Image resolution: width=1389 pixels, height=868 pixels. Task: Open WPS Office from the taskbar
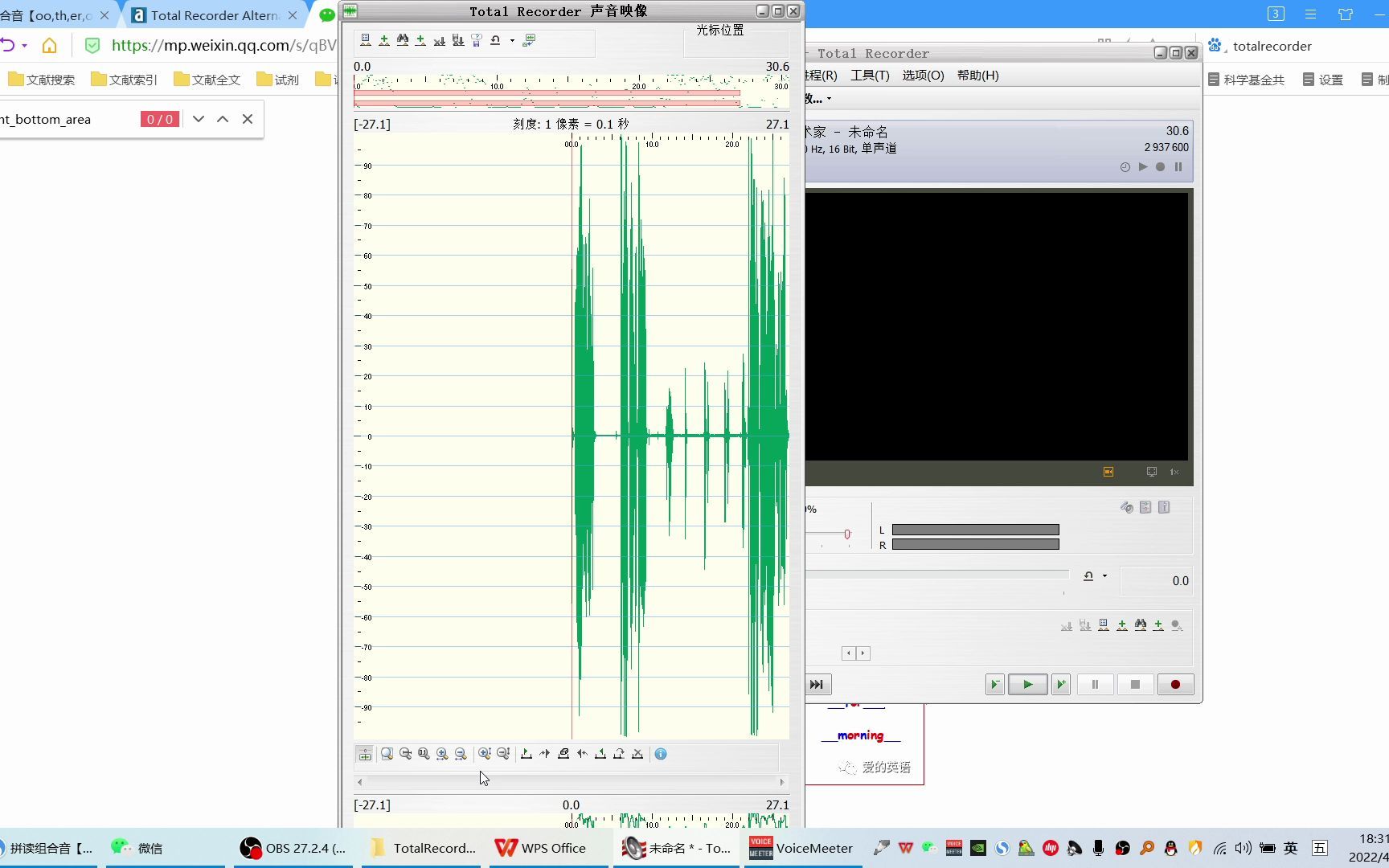coord(549,848)
